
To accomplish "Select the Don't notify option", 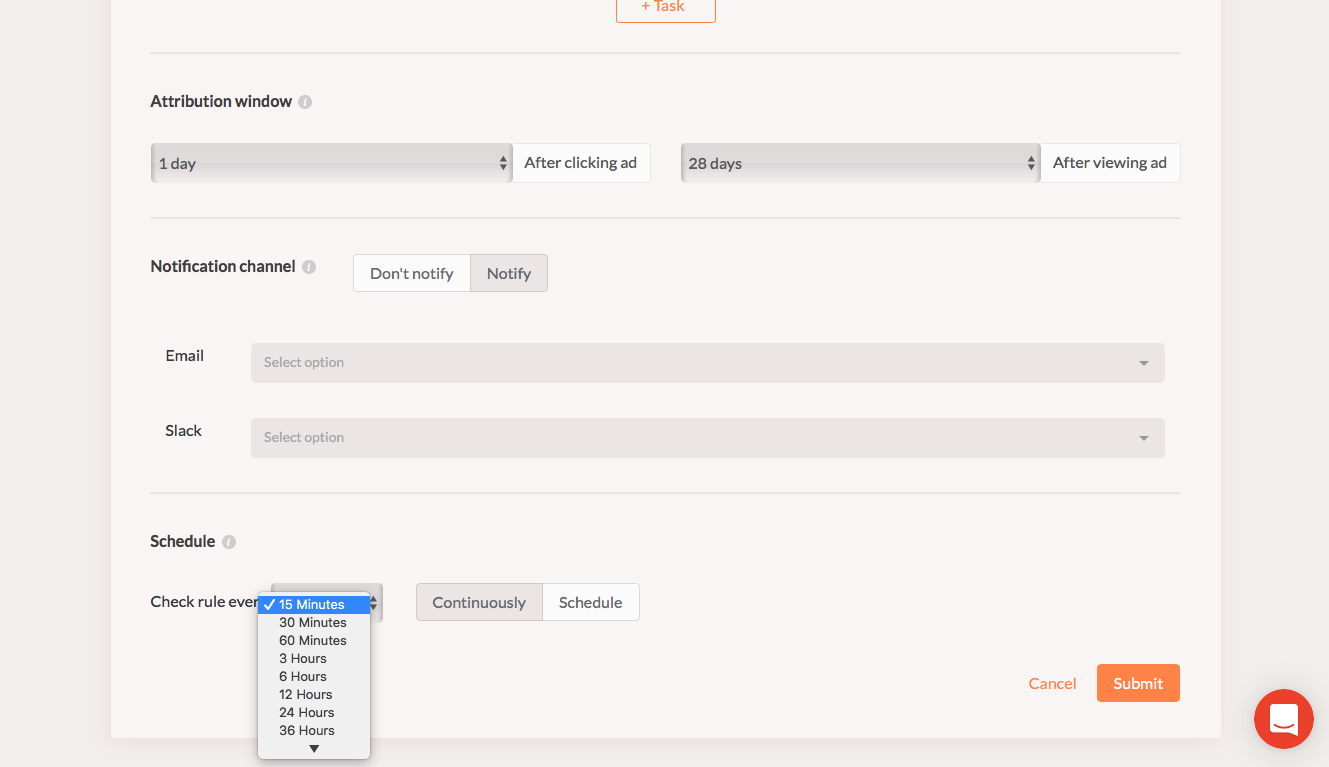I will coord(412,273).
